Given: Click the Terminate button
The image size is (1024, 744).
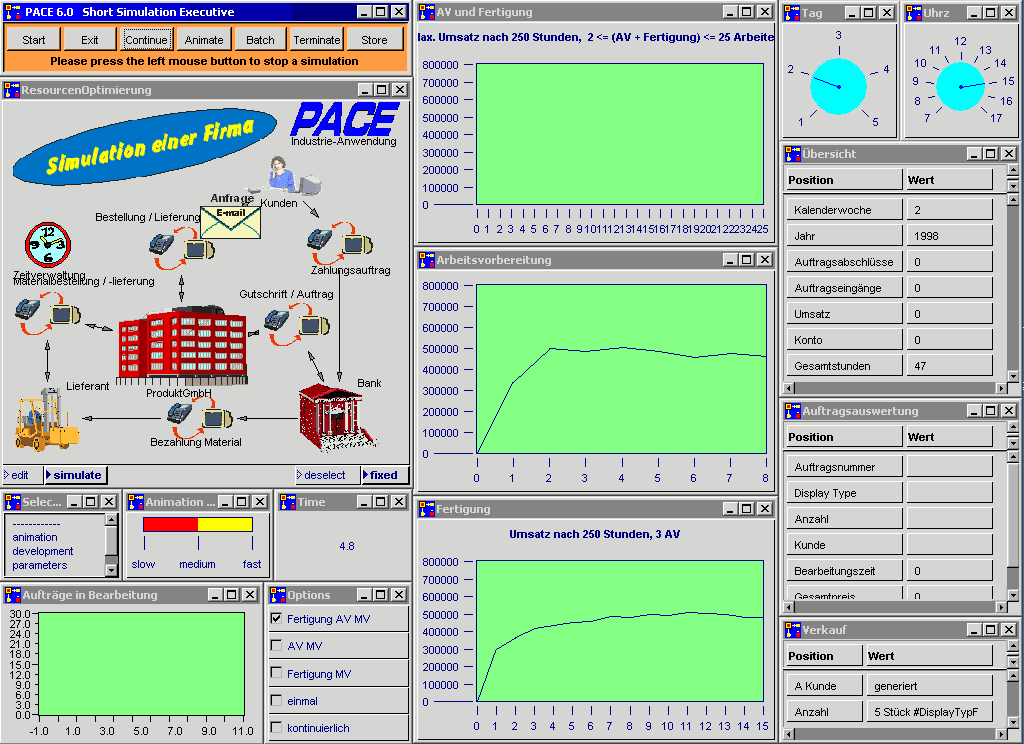Looking at the screenshot, I should (x=317, y=40).
